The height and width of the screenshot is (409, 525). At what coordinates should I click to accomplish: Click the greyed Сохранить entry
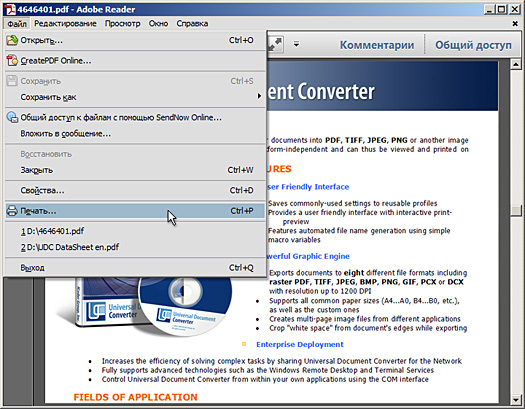coord(135,81)
